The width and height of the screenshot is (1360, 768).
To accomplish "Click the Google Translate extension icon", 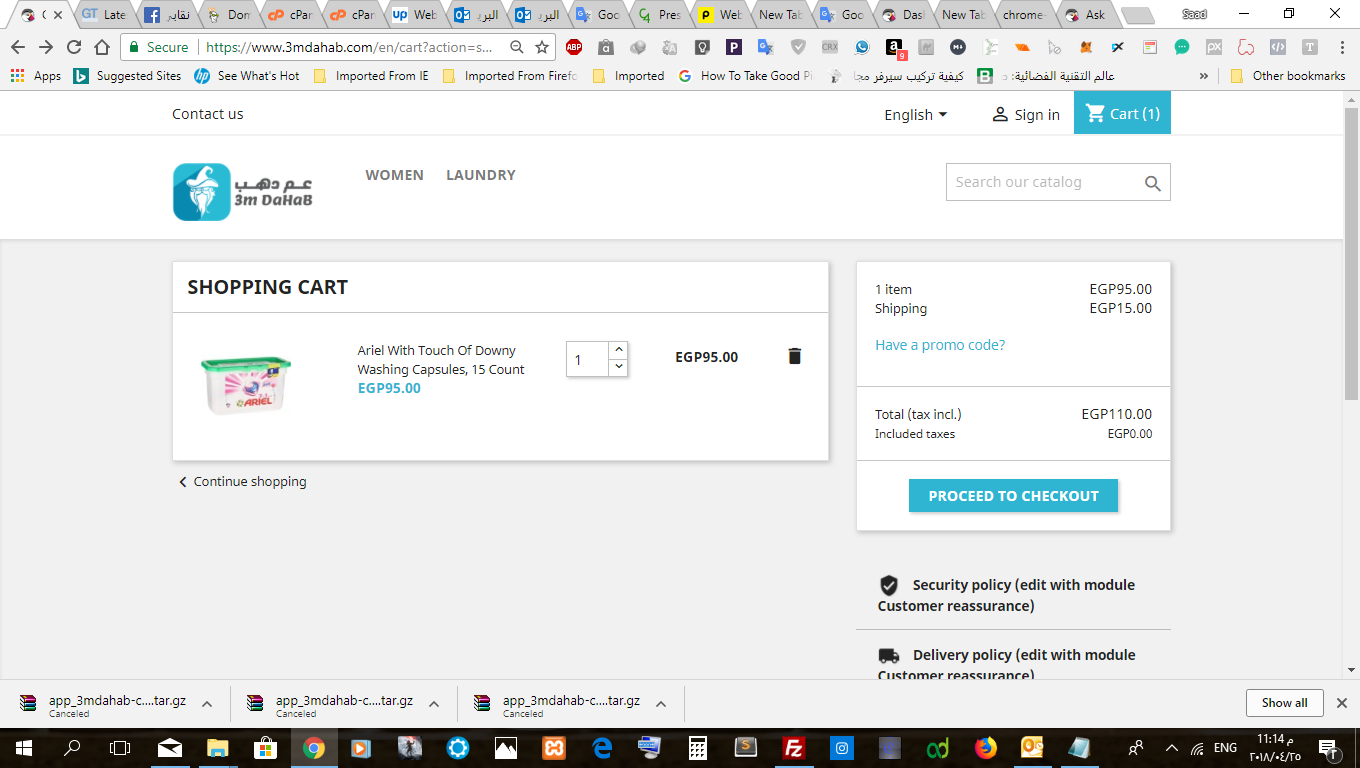I will click(765, 47).
